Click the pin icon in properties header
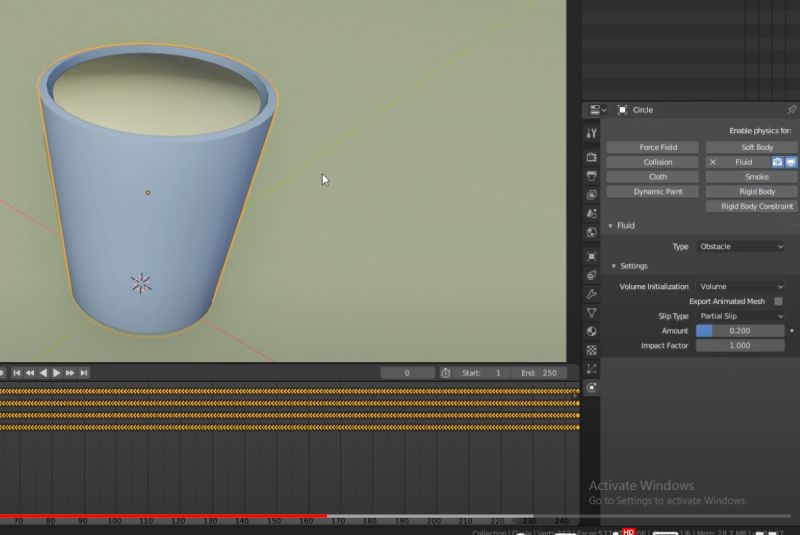The image size is (800, 535). pyautogui.click(x=791, y=110)
